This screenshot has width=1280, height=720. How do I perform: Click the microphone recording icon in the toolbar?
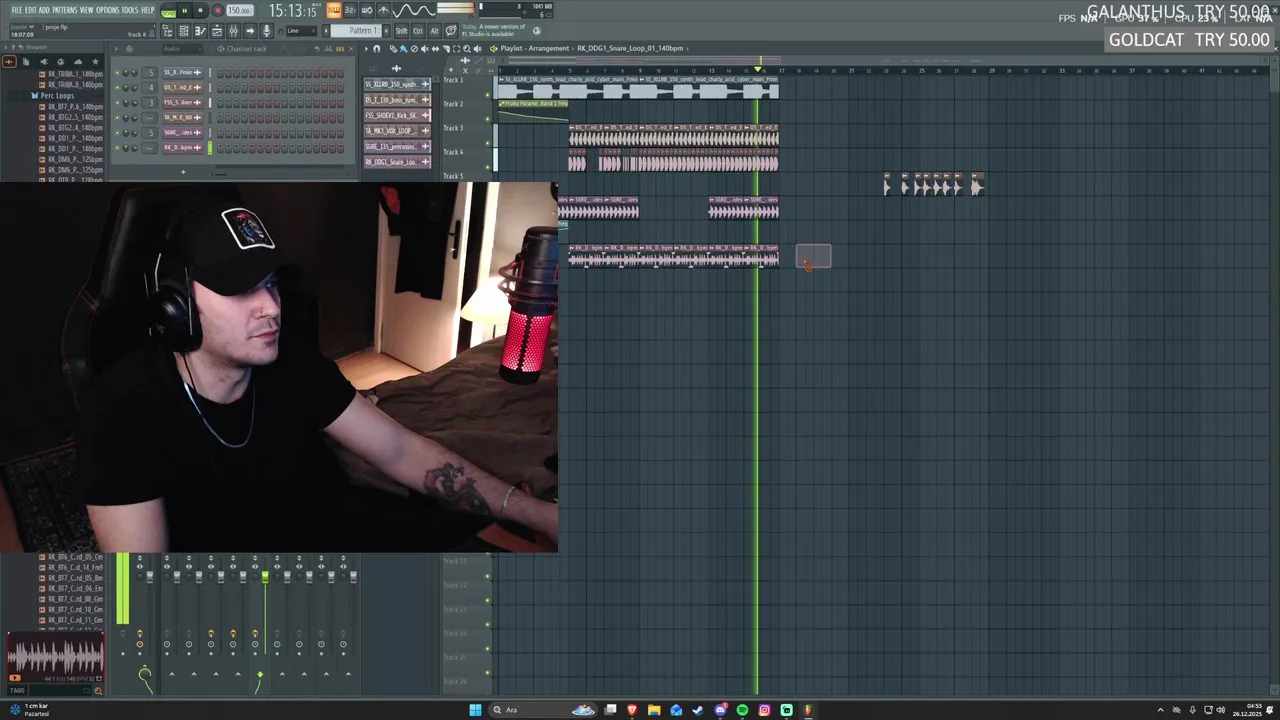(x=266, y=31)
